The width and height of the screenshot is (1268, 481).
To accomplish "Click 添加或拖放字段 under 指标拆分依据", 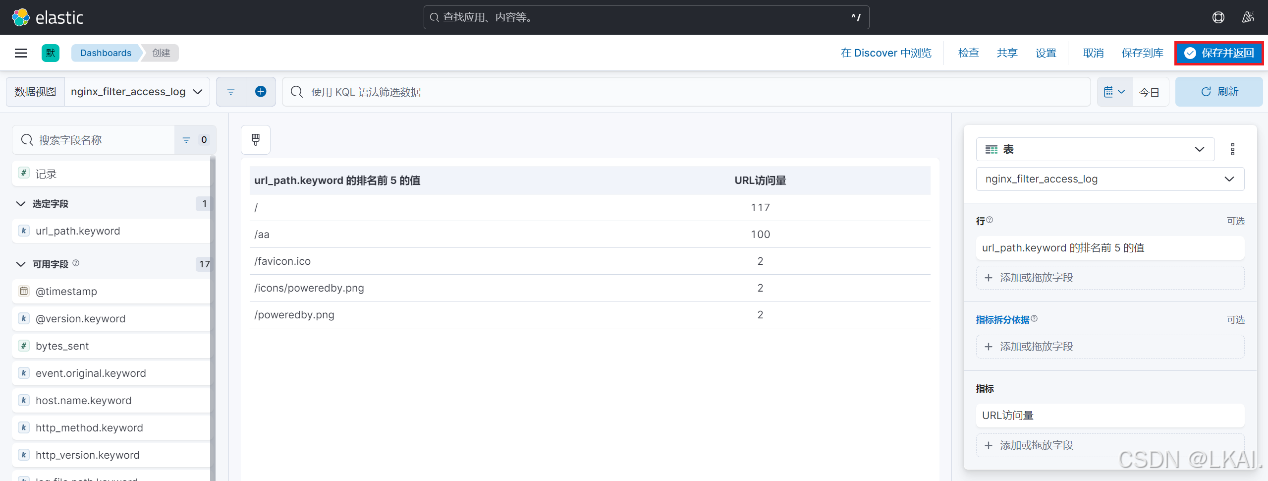I will click(x=1110, y=346).
